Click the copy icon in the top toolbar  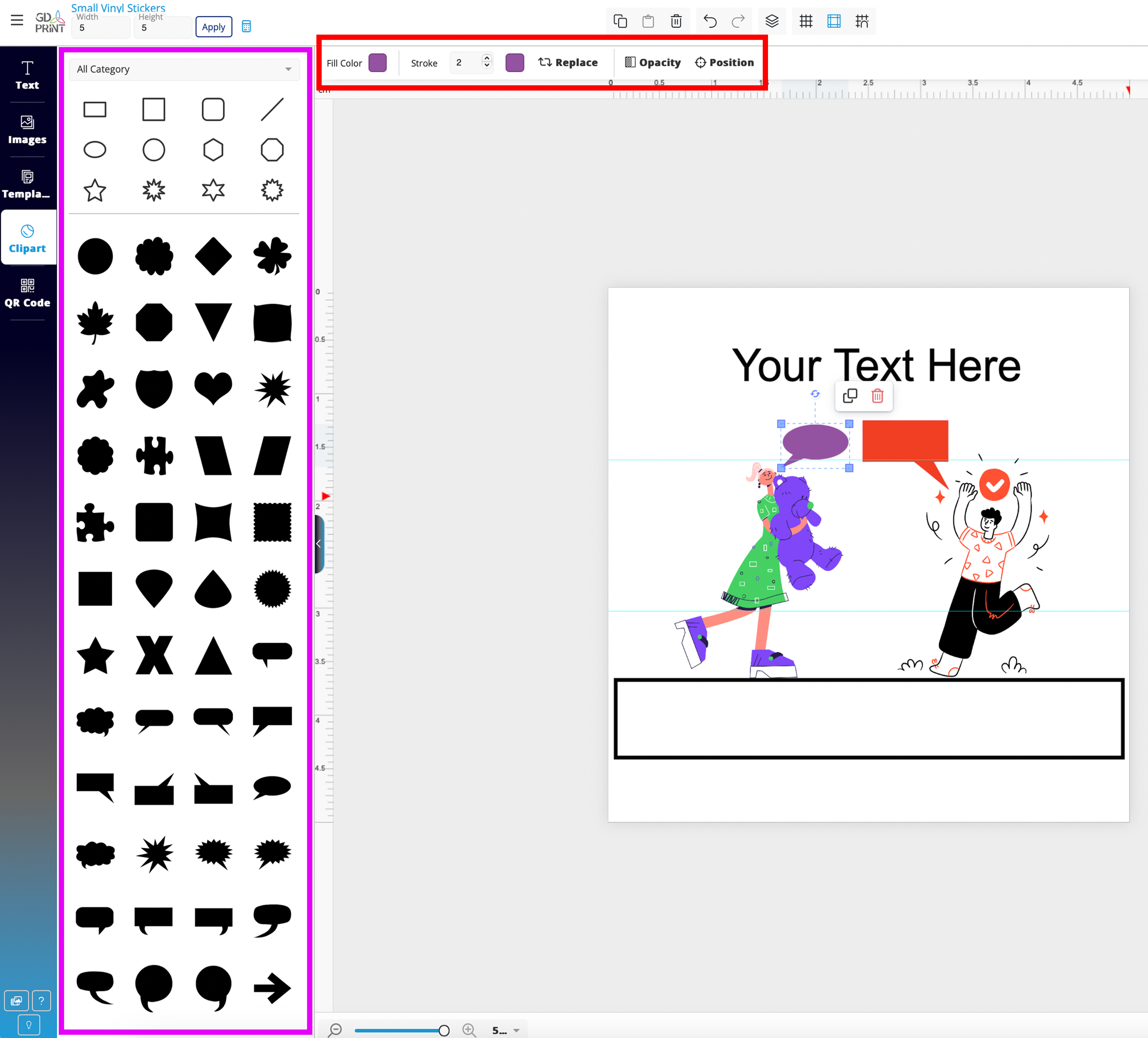click(620, 22)
